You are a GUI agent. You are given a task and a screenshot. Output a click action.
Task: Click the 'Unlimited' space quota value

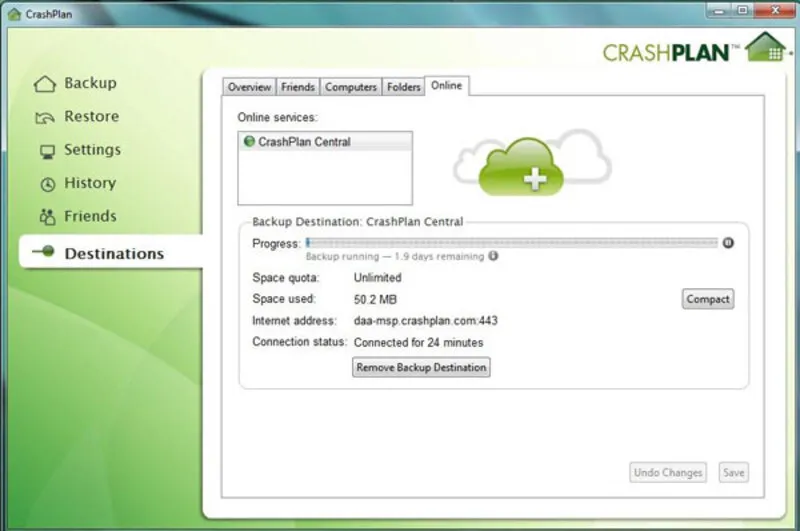[378, 277]
